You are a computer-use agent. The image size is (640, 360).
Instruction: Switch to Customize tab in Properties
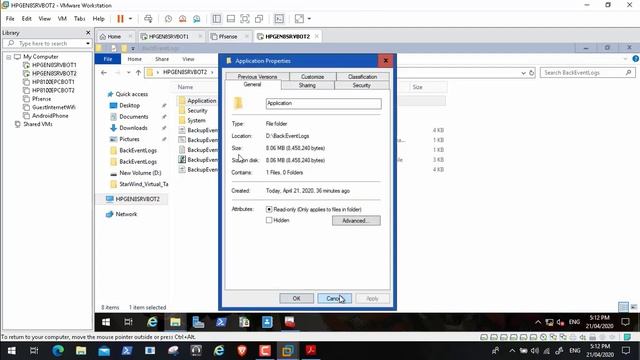[313, 76]
